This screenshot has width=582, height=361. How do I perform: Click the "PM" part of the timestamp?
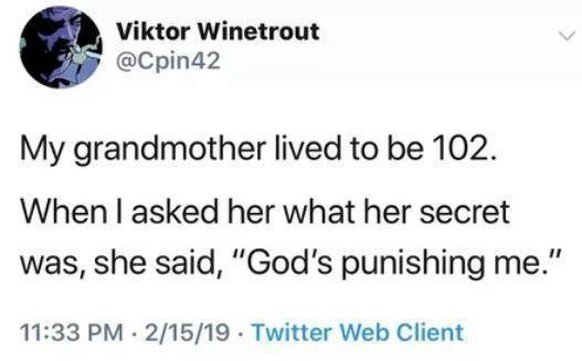click(x=107, y=332)
